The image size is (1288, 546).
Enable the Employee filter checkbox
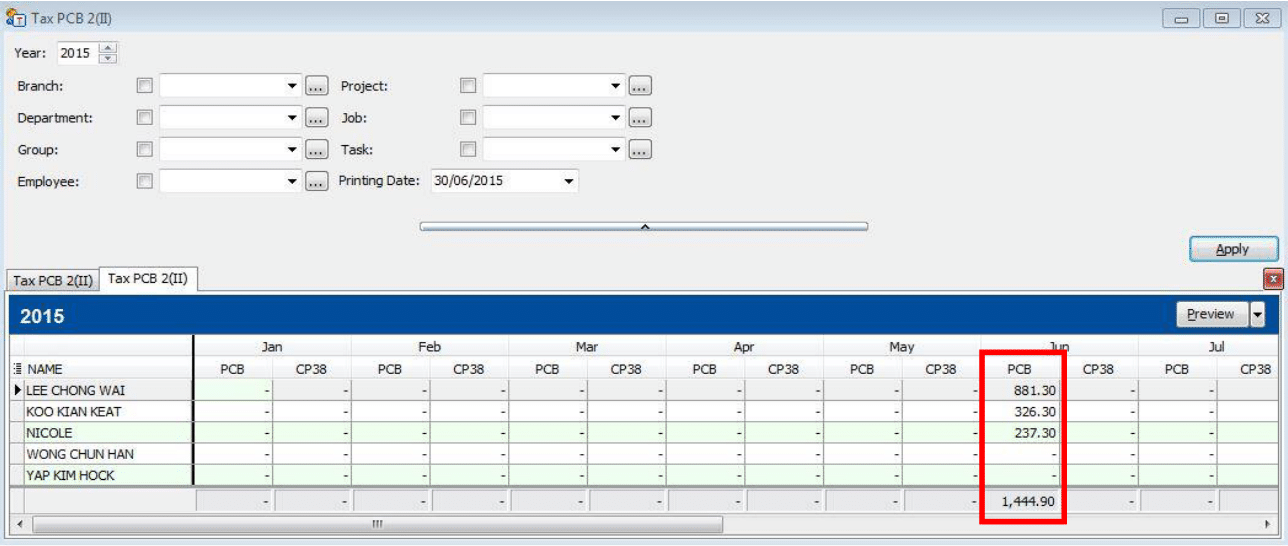pyautogui.click(x=144, y=182)
